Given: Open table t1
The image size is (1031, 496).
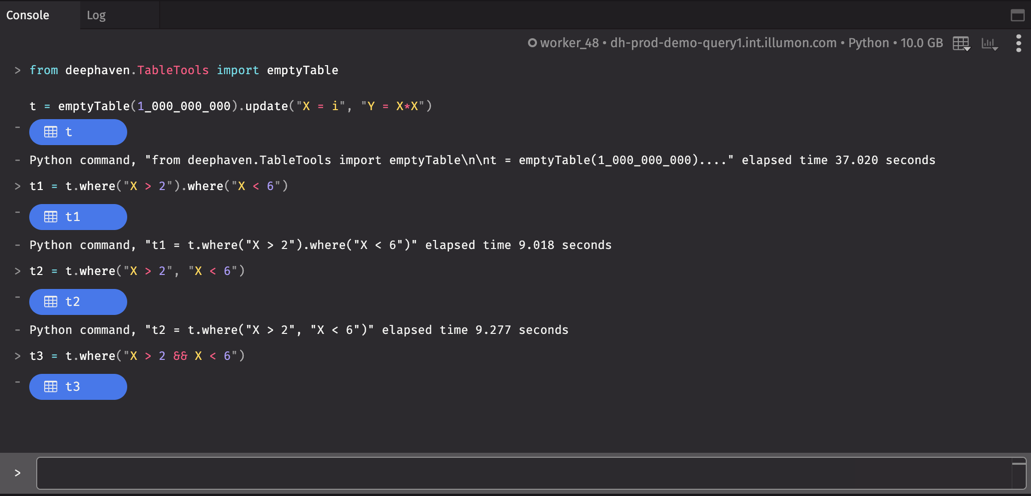Looking at the screenshot, I should click(78, 217).
